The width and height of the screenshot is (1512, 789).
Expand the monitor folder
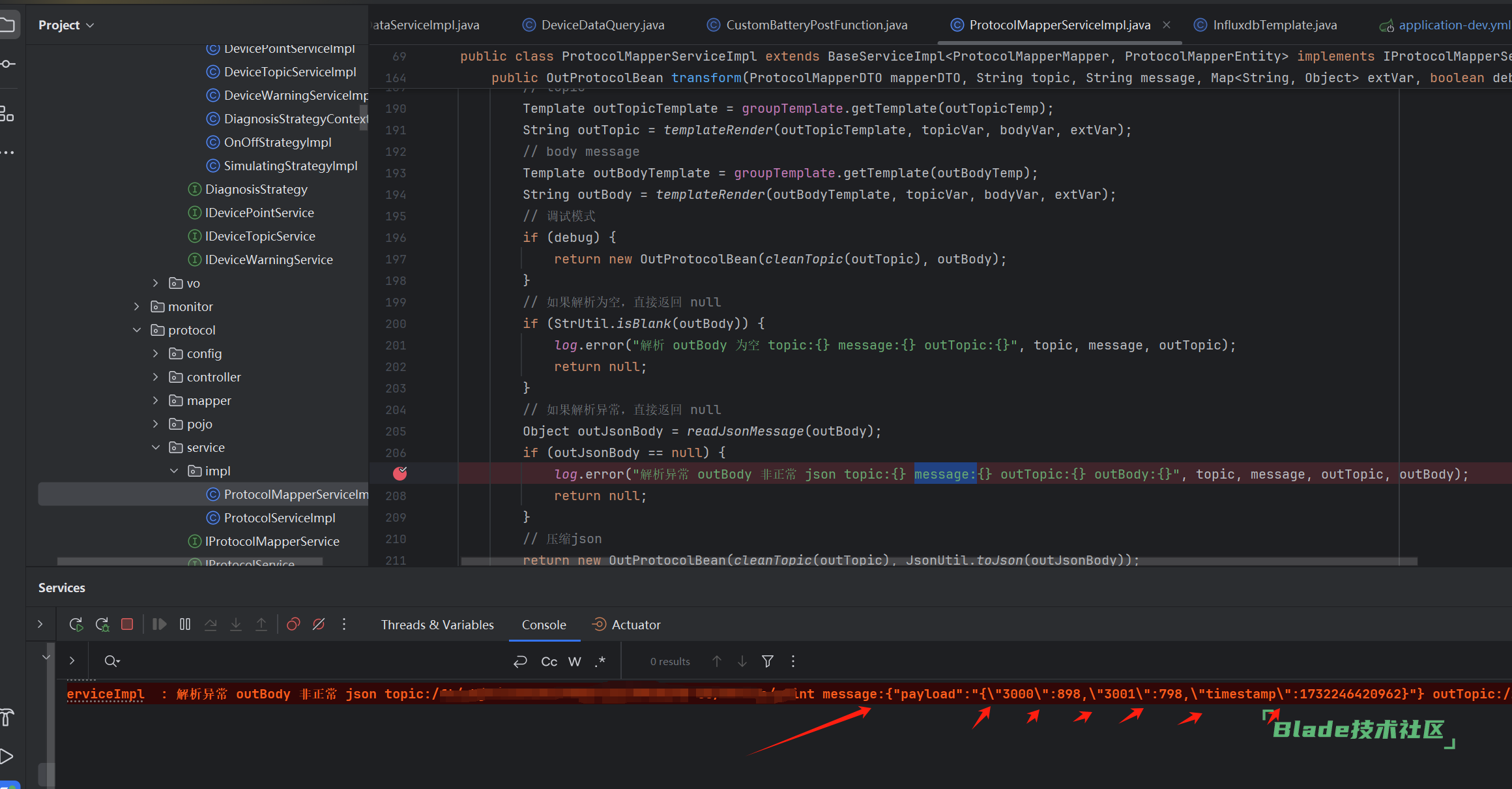136,306
